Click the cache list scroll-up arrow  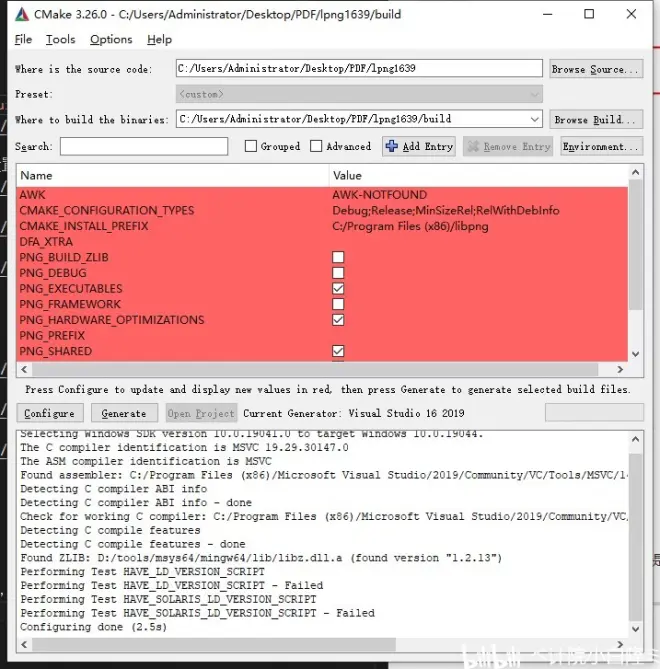tap(635, 172)
